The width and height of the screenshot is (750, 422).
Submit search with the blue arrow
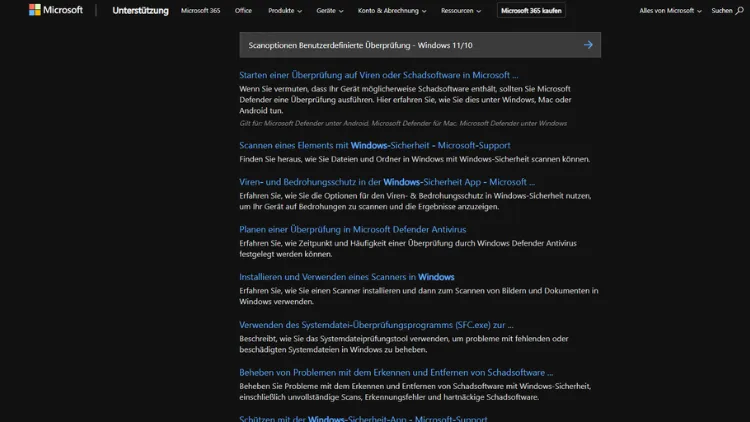pos(588,45)
